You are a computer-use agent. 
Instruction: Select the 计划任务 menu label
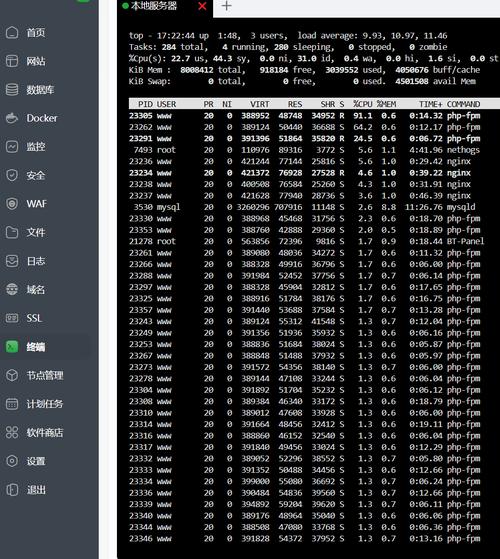click(x=45, y=404)
